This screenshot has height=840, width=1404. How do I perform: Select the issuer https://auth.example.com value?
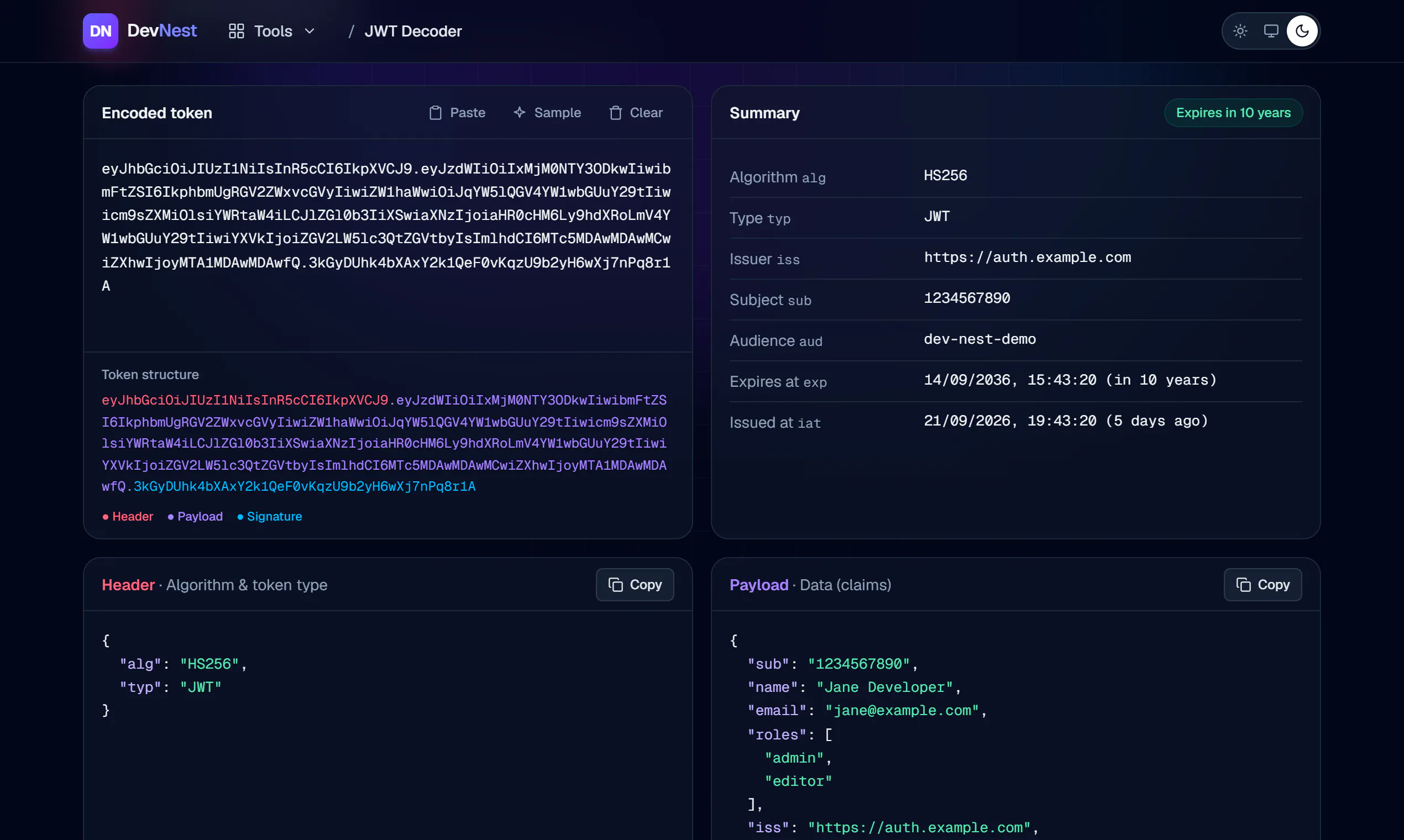pos(1027,258)
